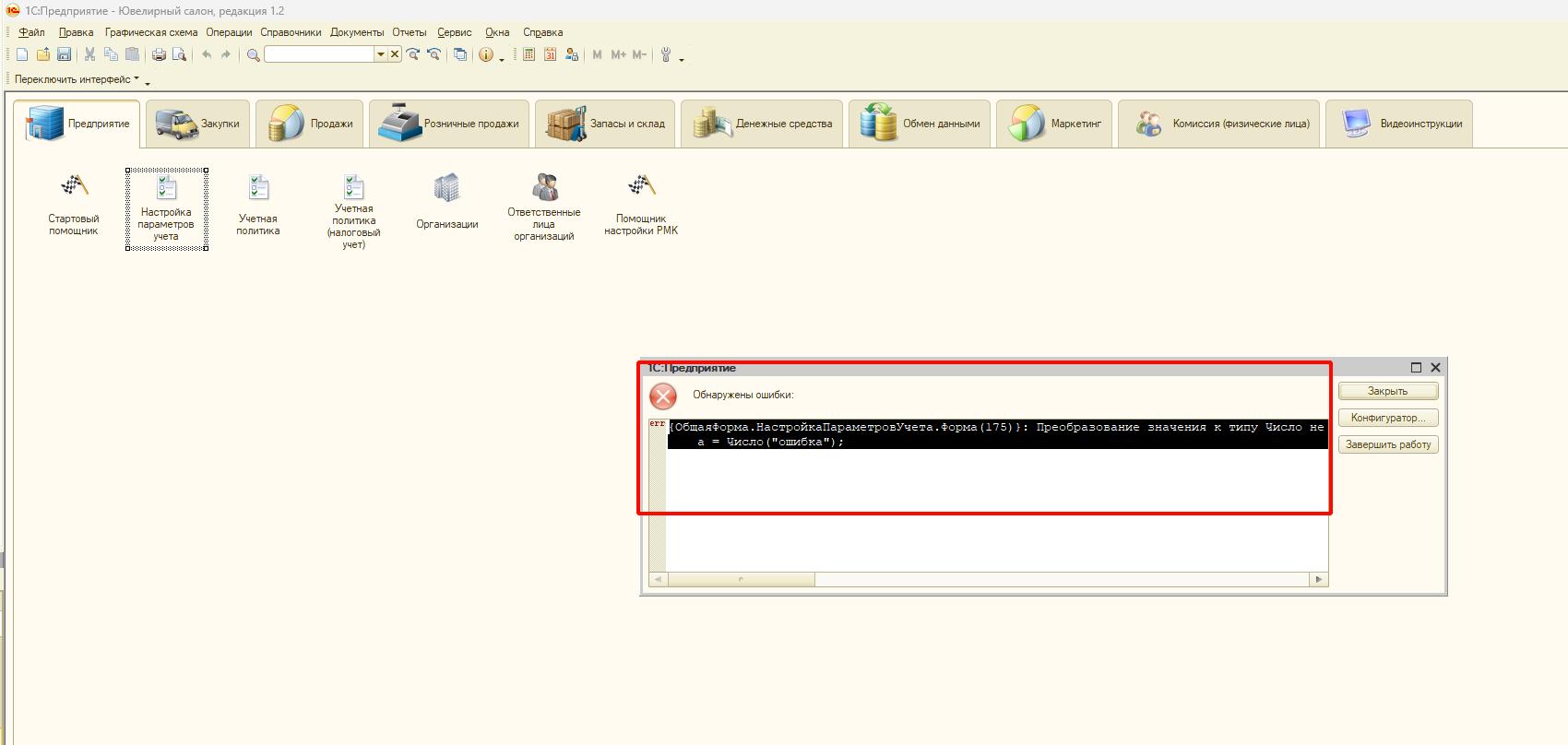Open Учетная политика (налоговый учет) icon

click(x=354, y=211)
